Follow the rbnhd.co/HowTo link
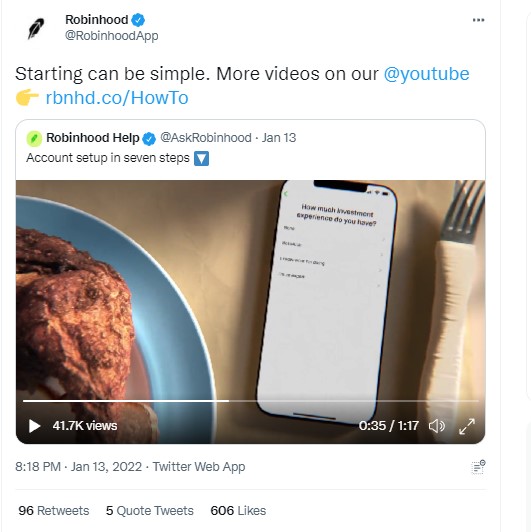The width and height of the screenshot is (531, 532). pos(117,98)
